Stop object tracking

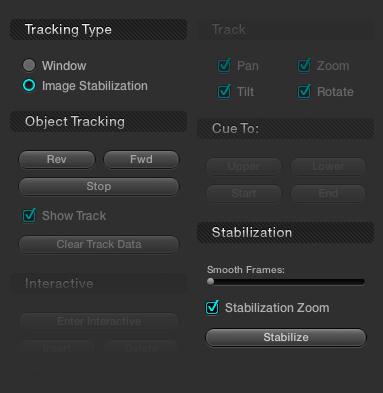click(99, 186)
